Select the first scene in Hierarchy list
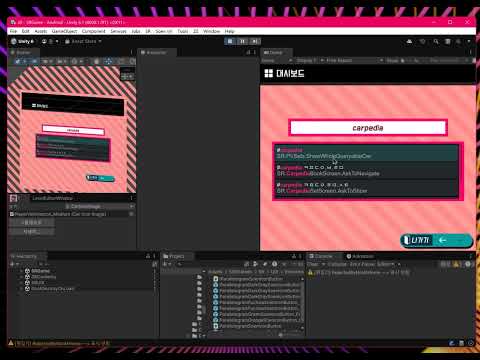 coord(40,271)
